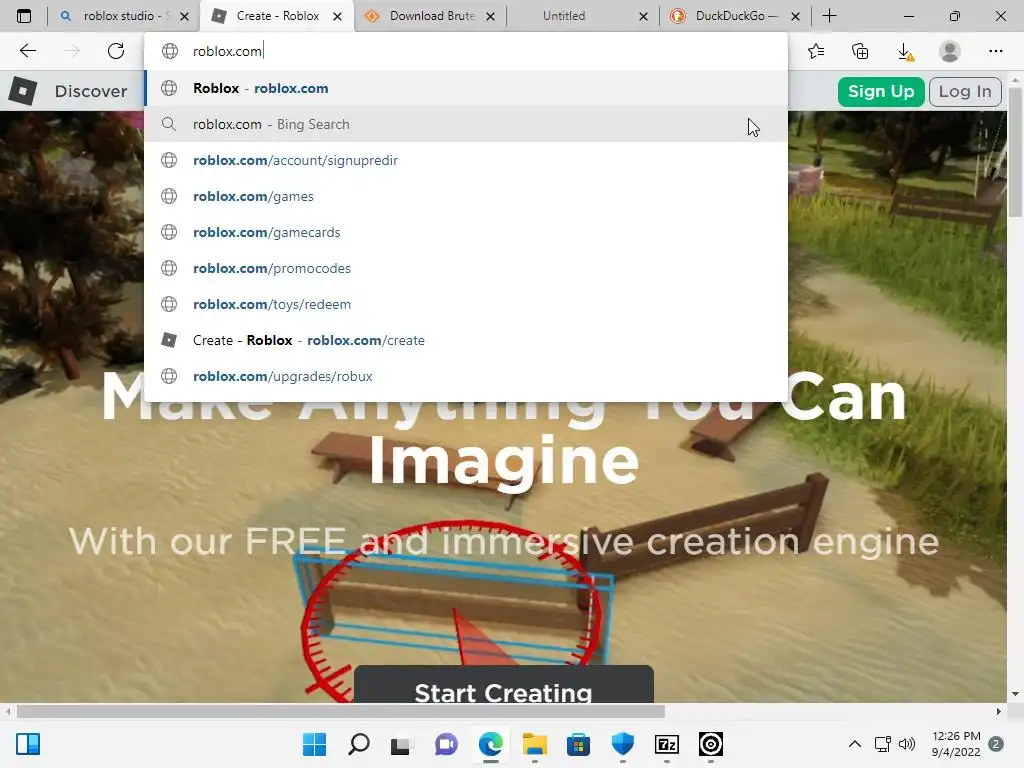Open the 7-Zip taskbar icon
This screenshot has height=768, width=1024.
point(667,744)
